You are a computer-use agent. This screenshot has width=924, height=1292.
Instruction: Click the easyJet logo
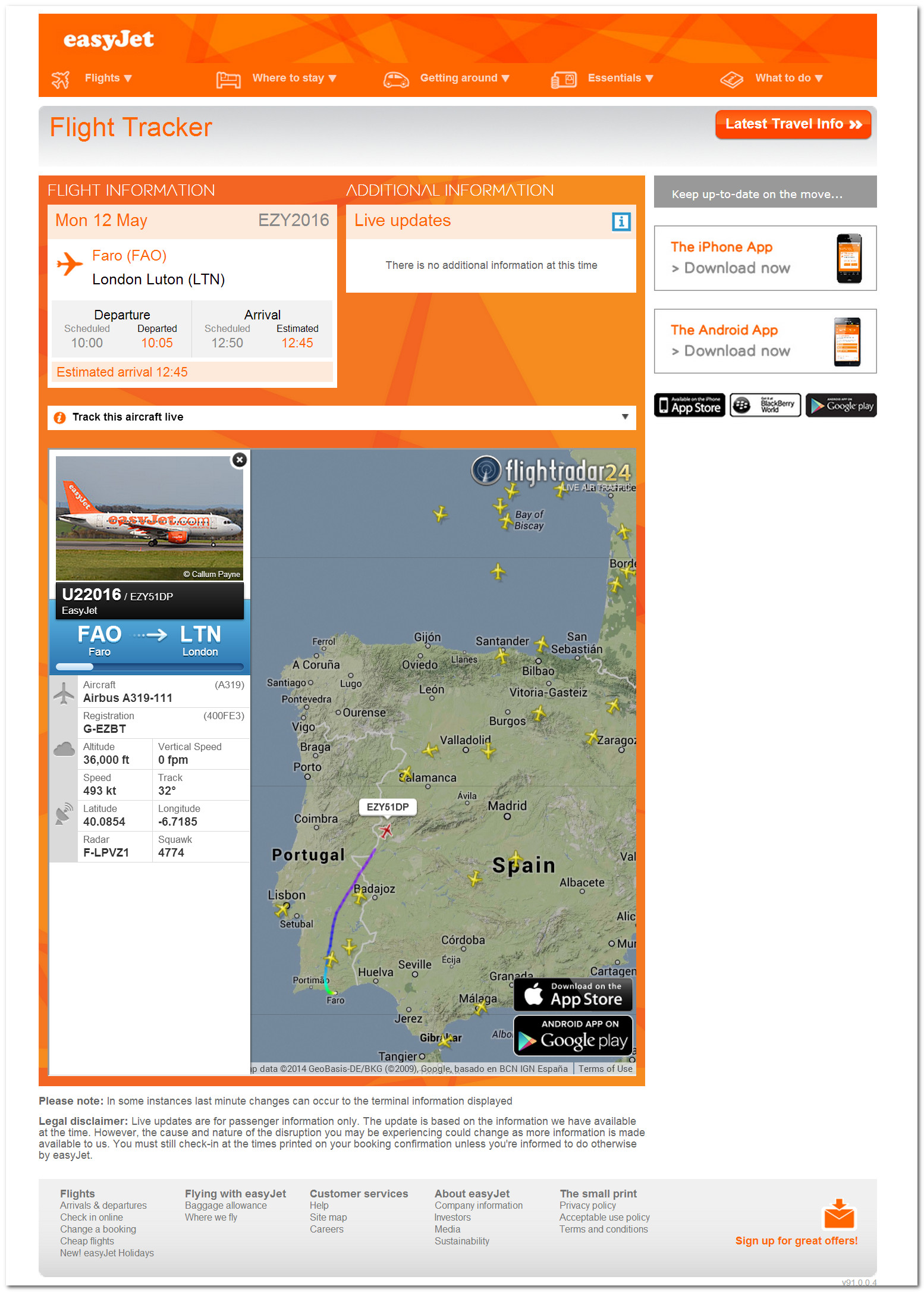(x=108, y=40)
